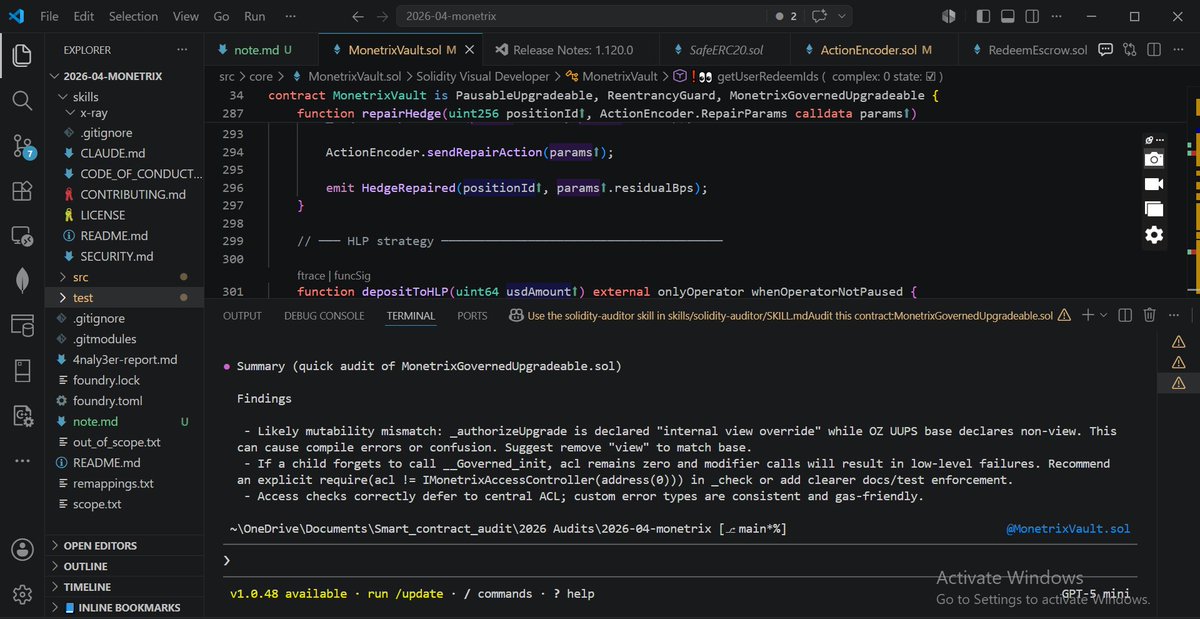The height and width of the screenshot is (619, 1200).
Task: Open CLAUDE.md in the explorer
Action: 112,154
